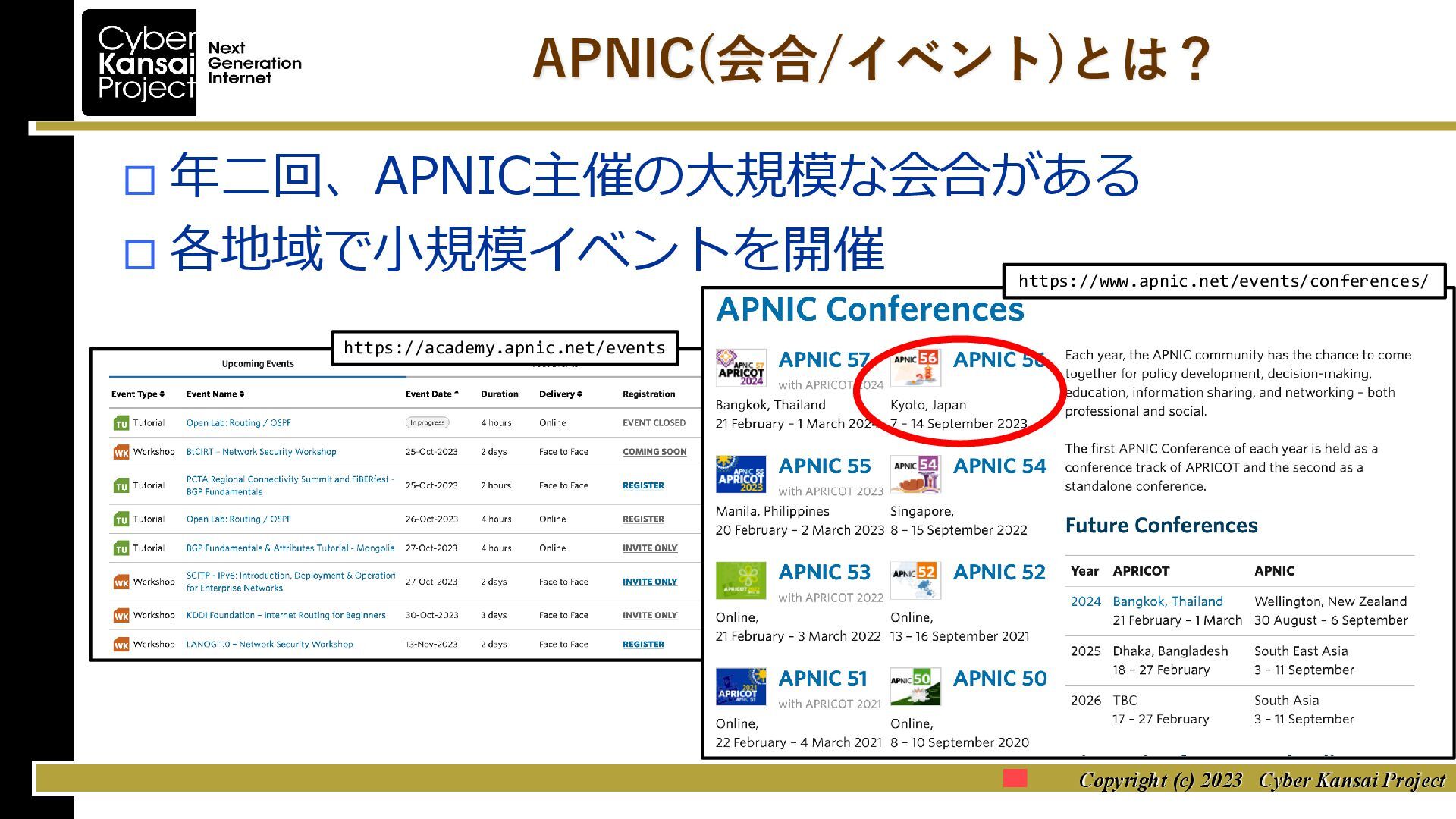Click COMING SOON for BtCIRT workshop
1456x819 pixels.
[654, 452]
